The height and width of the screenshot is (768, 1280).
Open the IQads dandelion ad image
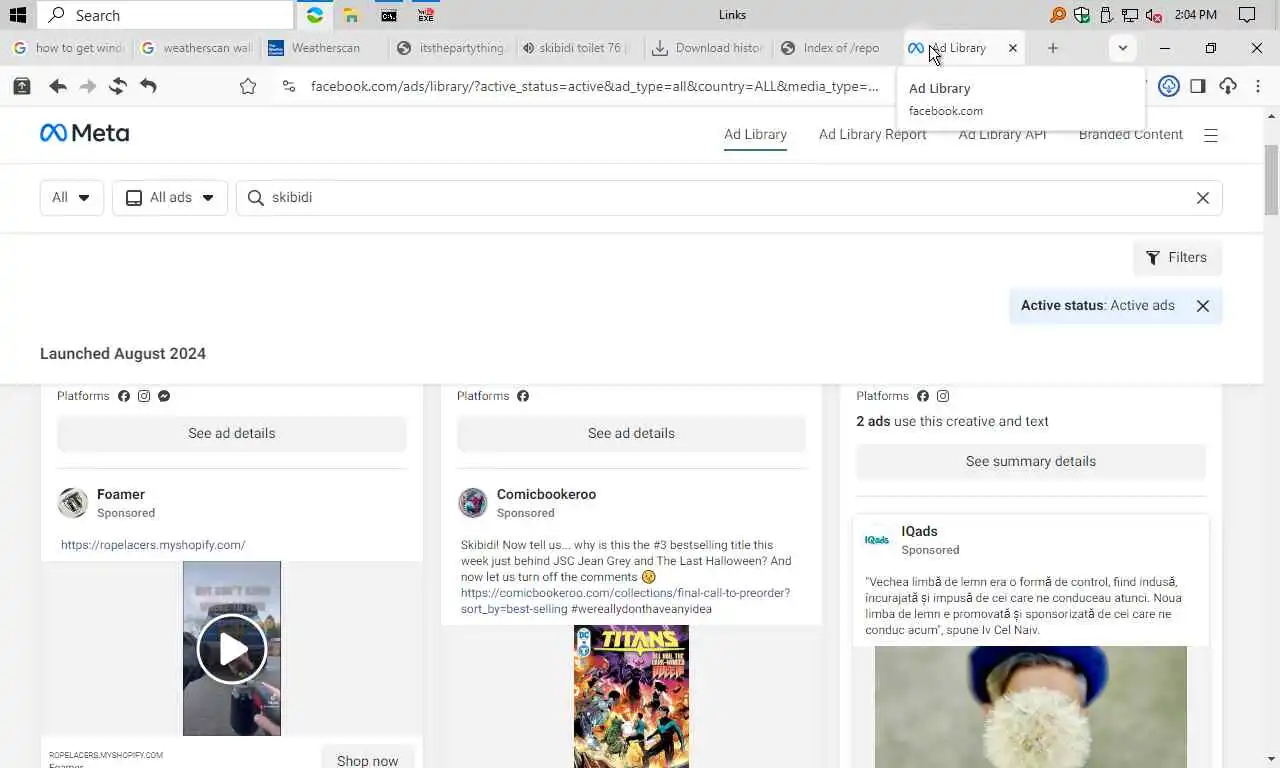[x=1031, y=707]
